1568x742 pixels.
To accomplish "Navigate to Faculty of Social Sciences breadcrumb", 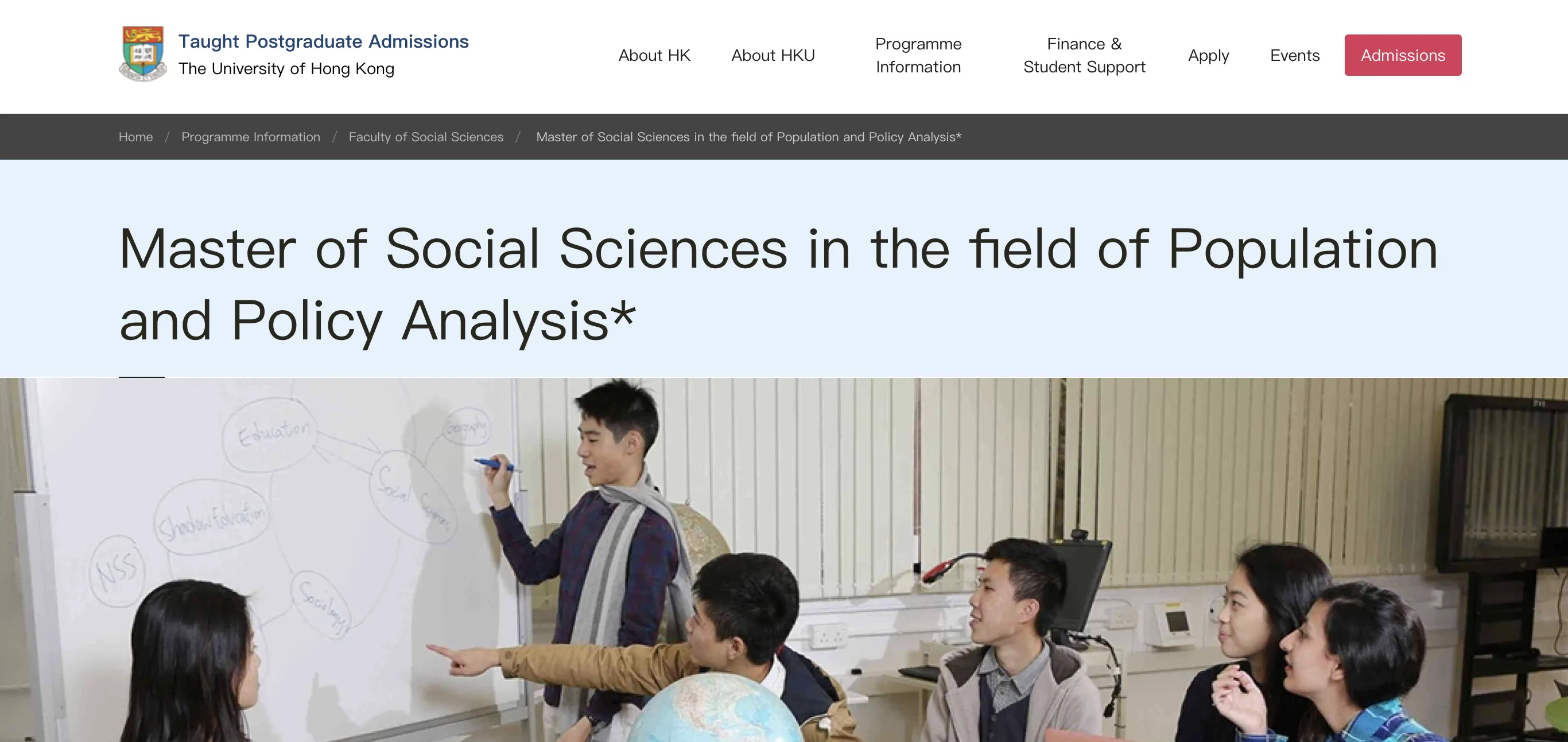I will (x=426, y=137).
